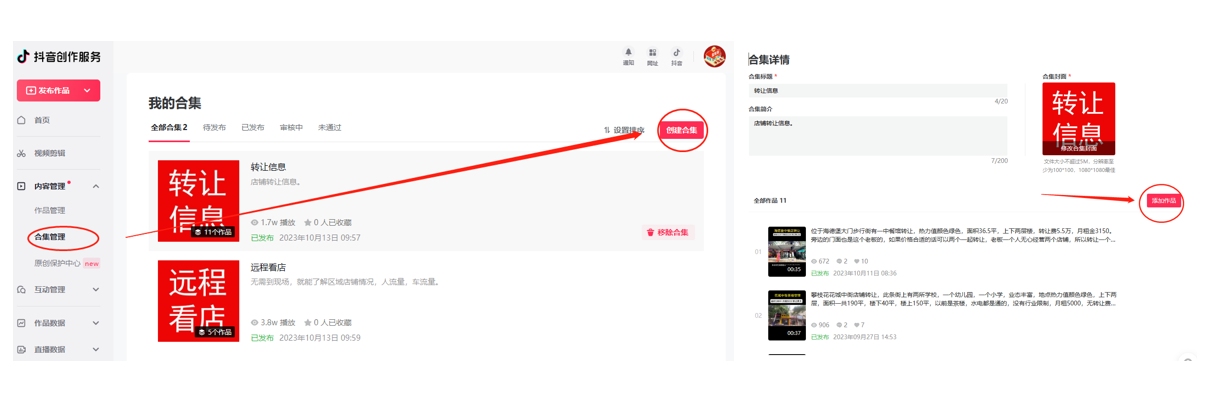Open the 抖音 icon in header
Screen dimensions: 1220x407
click(677, 53)
